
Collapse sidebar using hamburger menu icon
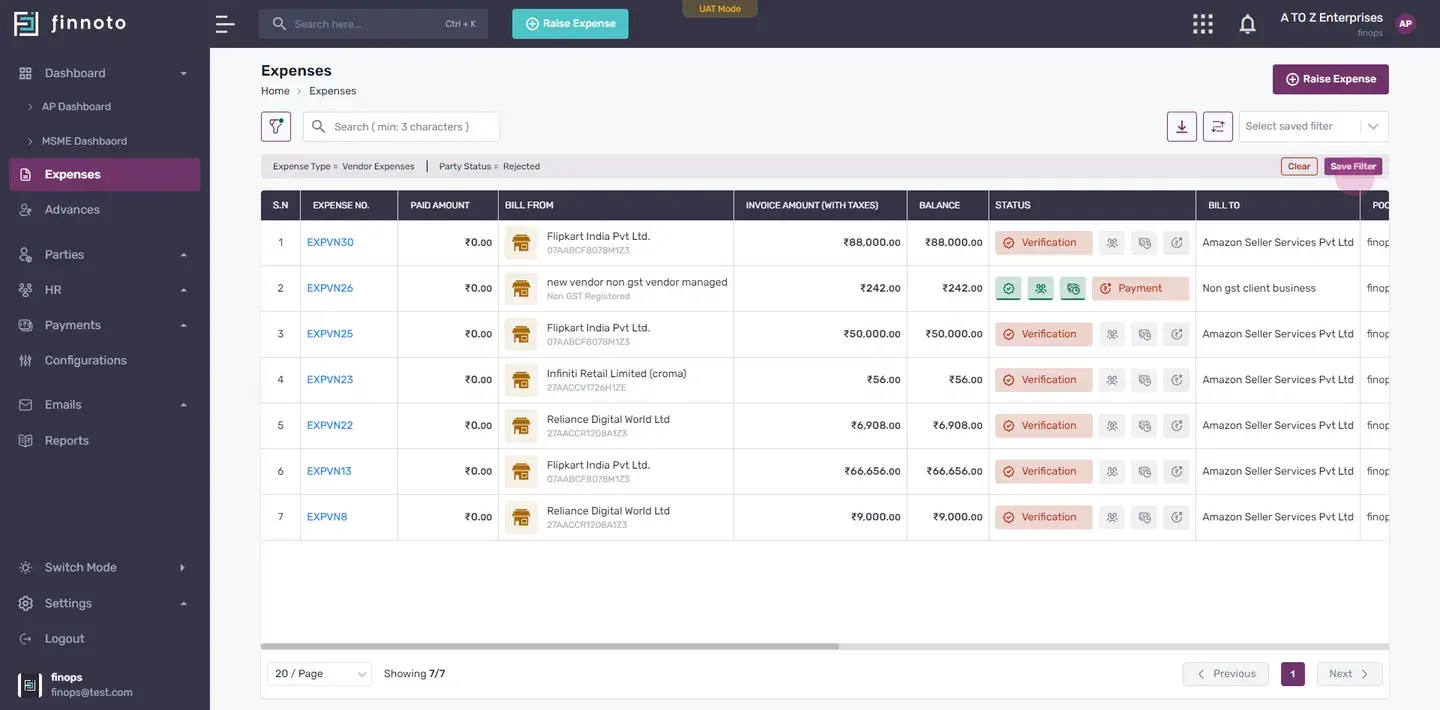[x=225, y=24]
